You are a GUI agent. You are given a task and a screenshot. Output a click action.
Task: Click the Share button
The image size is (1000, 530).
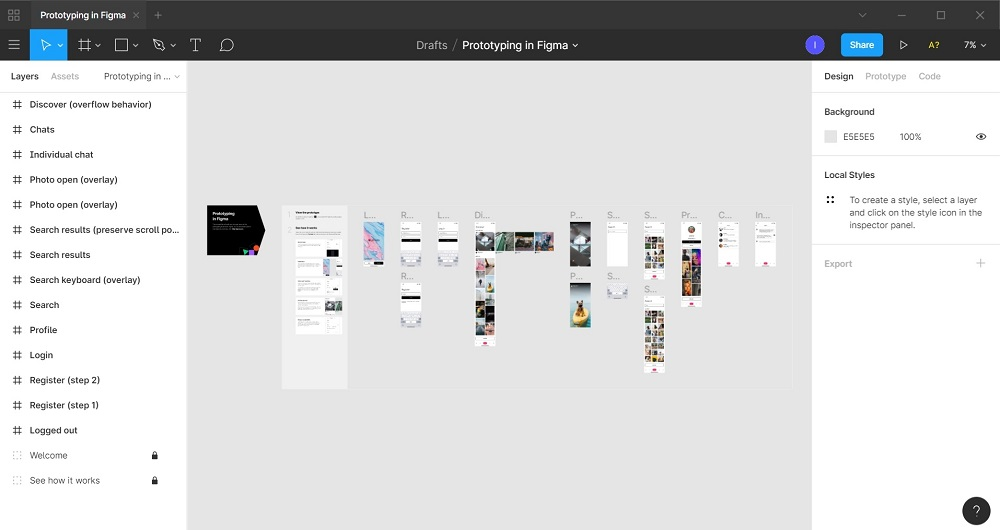pyautogui.click(x=862, y=45)
